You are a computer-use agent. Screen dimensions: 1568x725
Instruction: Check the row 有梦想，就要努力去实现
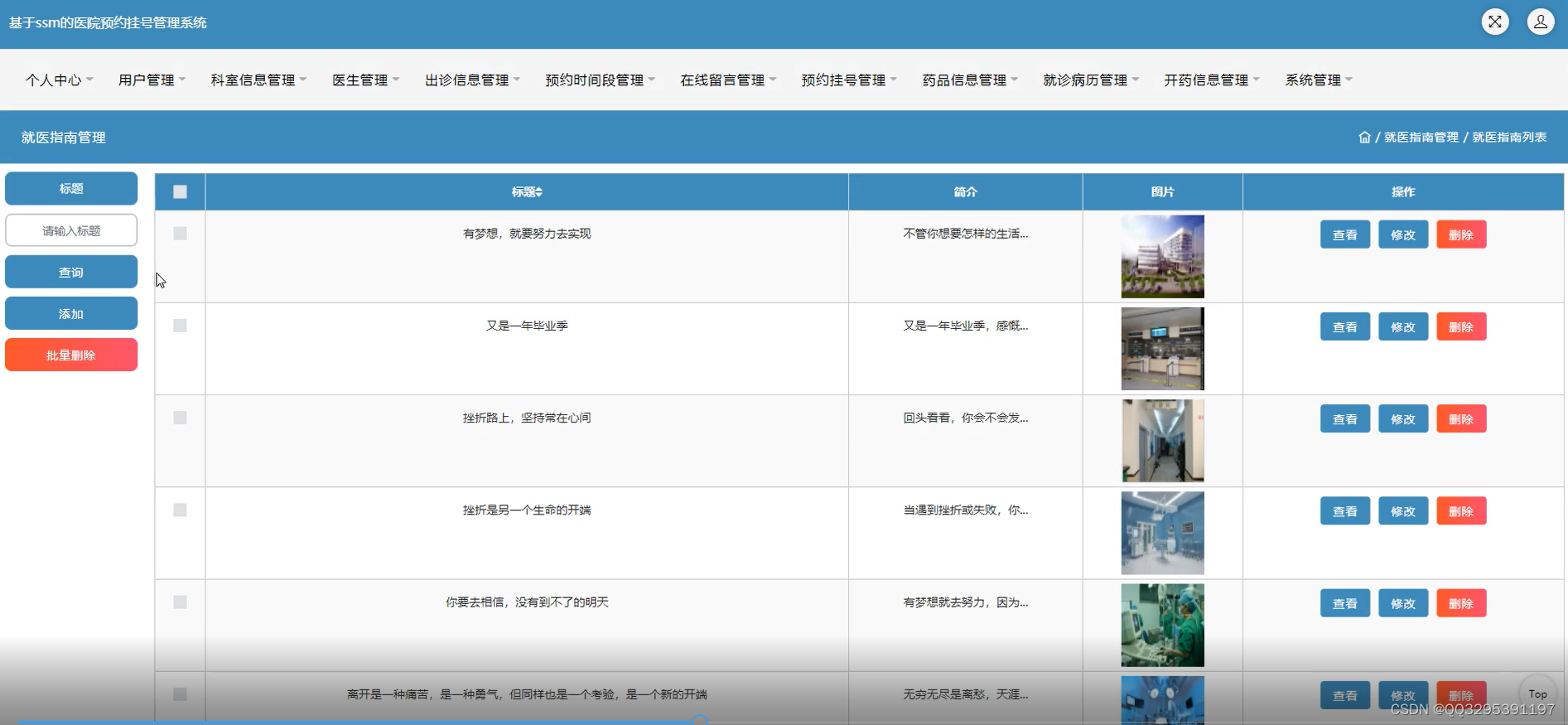point(180,234)
